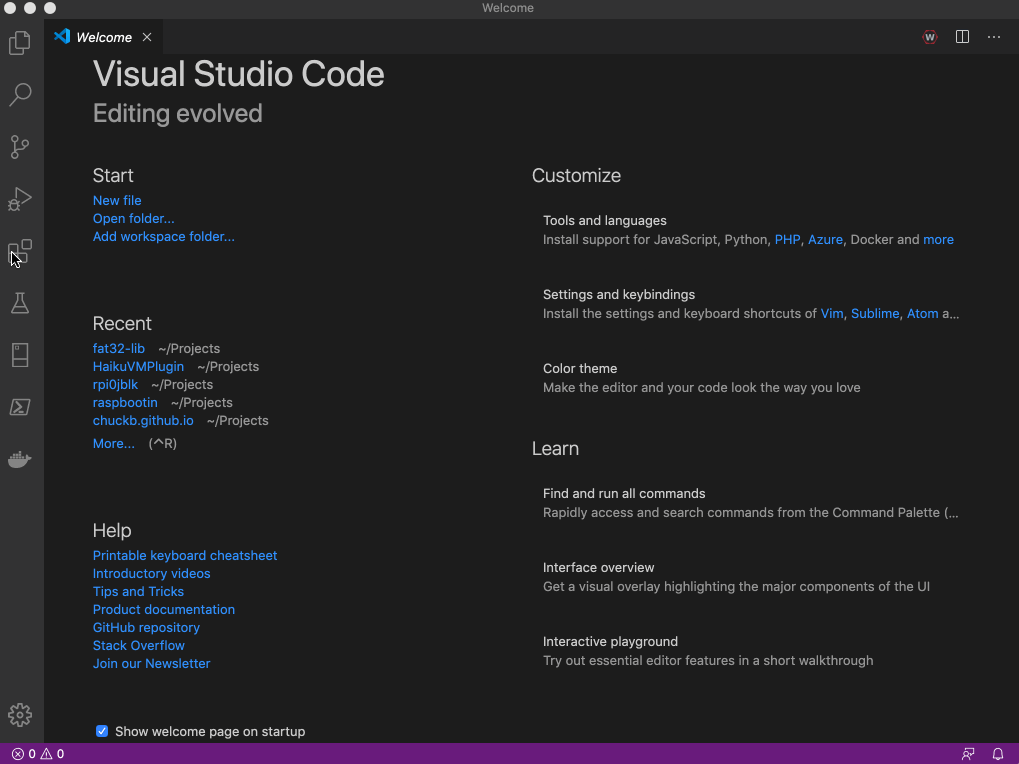The image size is (1019, 764).
Task: Install PHP language support link
Action: click(x=787, y=240)
